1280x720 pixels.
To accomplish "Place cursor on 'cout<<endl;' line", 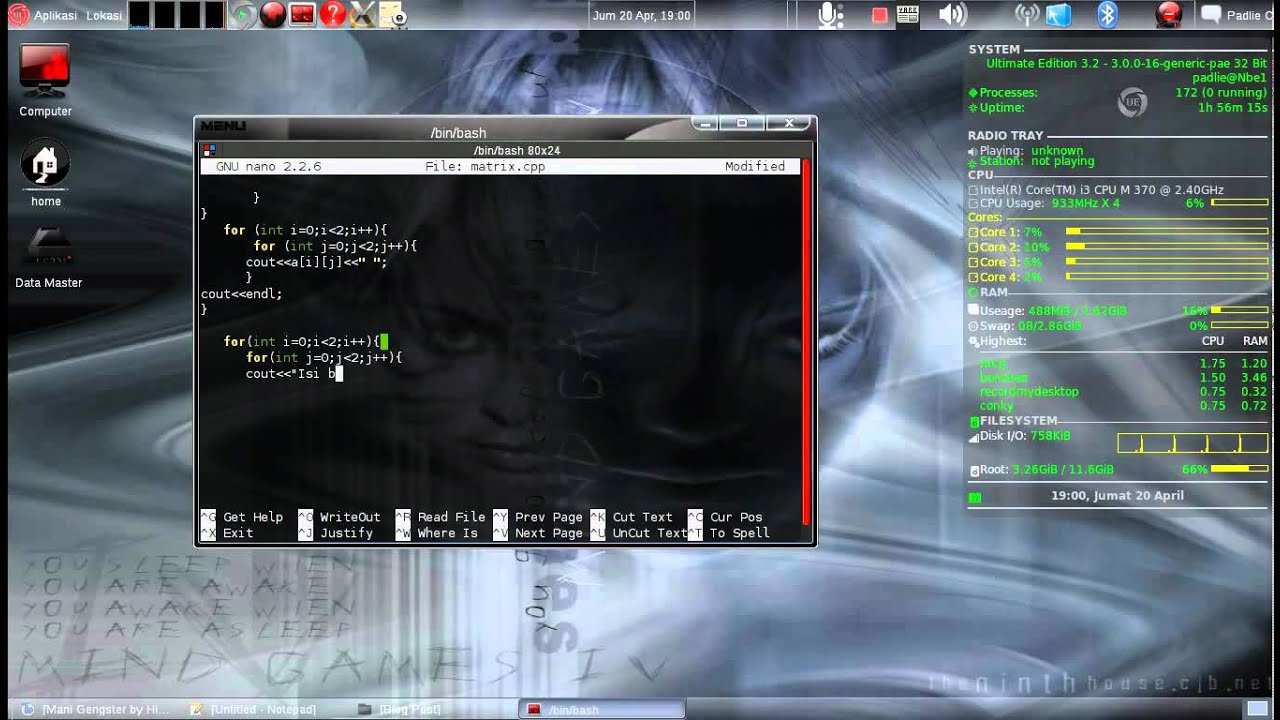I will [x=241, y=294].
